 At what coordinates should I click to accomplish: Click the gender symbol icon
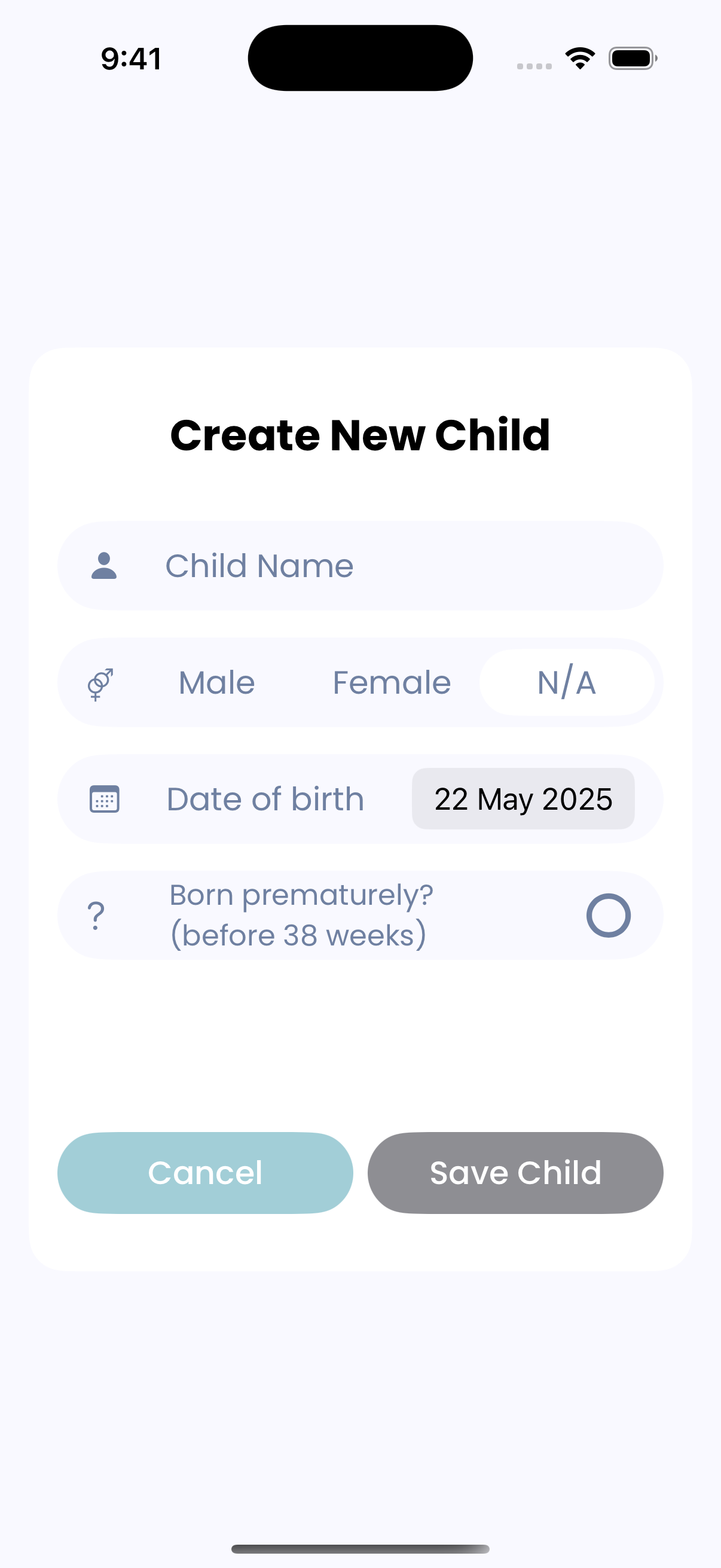(100, 684)
